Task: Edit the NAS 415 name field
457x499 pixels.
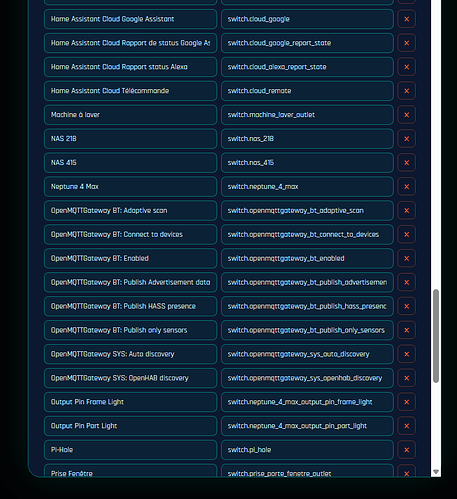Action: click(130, 163)
